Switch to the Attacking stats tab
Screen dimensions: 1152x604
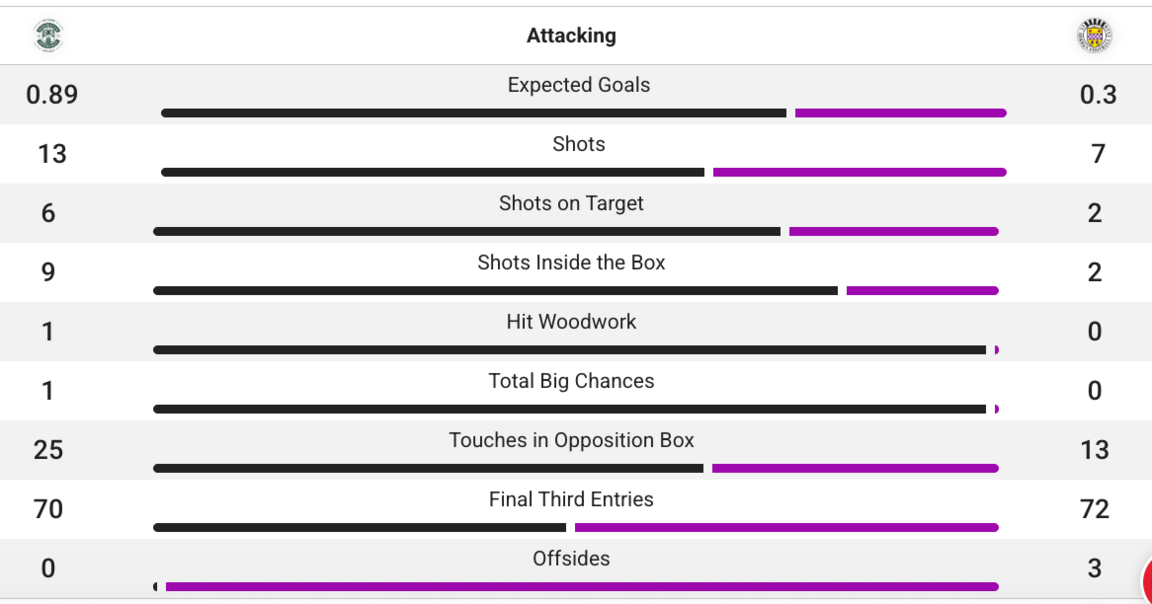pos(571,35)
